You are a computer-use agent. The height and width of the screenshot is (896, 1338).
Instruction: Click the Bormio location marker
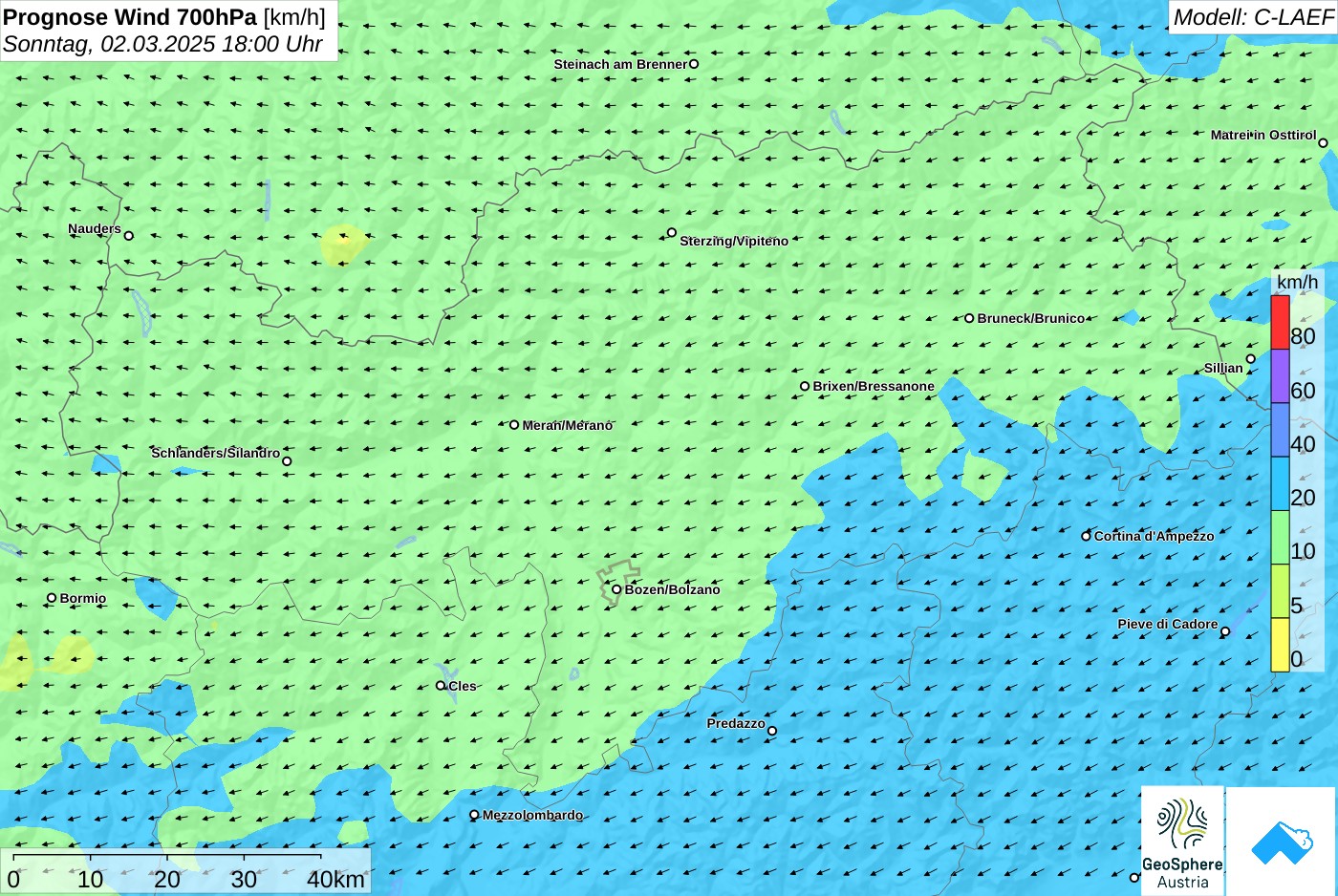[52, 598]
